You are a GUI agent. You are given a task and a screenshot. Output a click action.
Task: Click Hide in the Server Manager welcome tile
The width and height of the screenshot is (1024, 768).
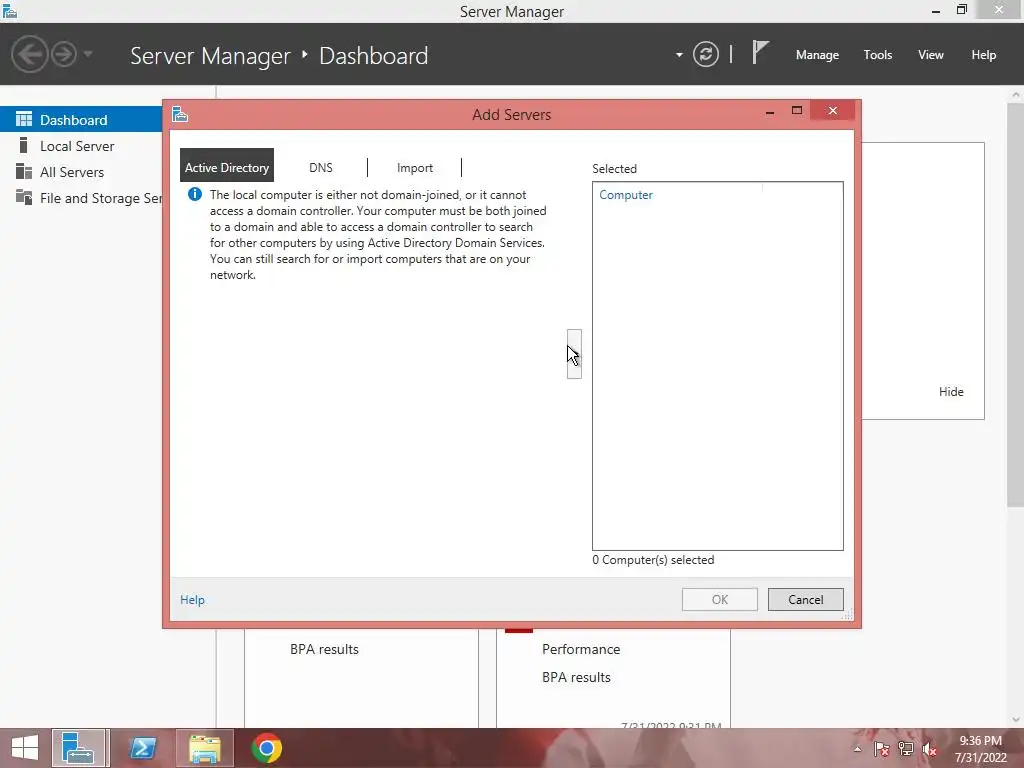click(x=951, y=392)
